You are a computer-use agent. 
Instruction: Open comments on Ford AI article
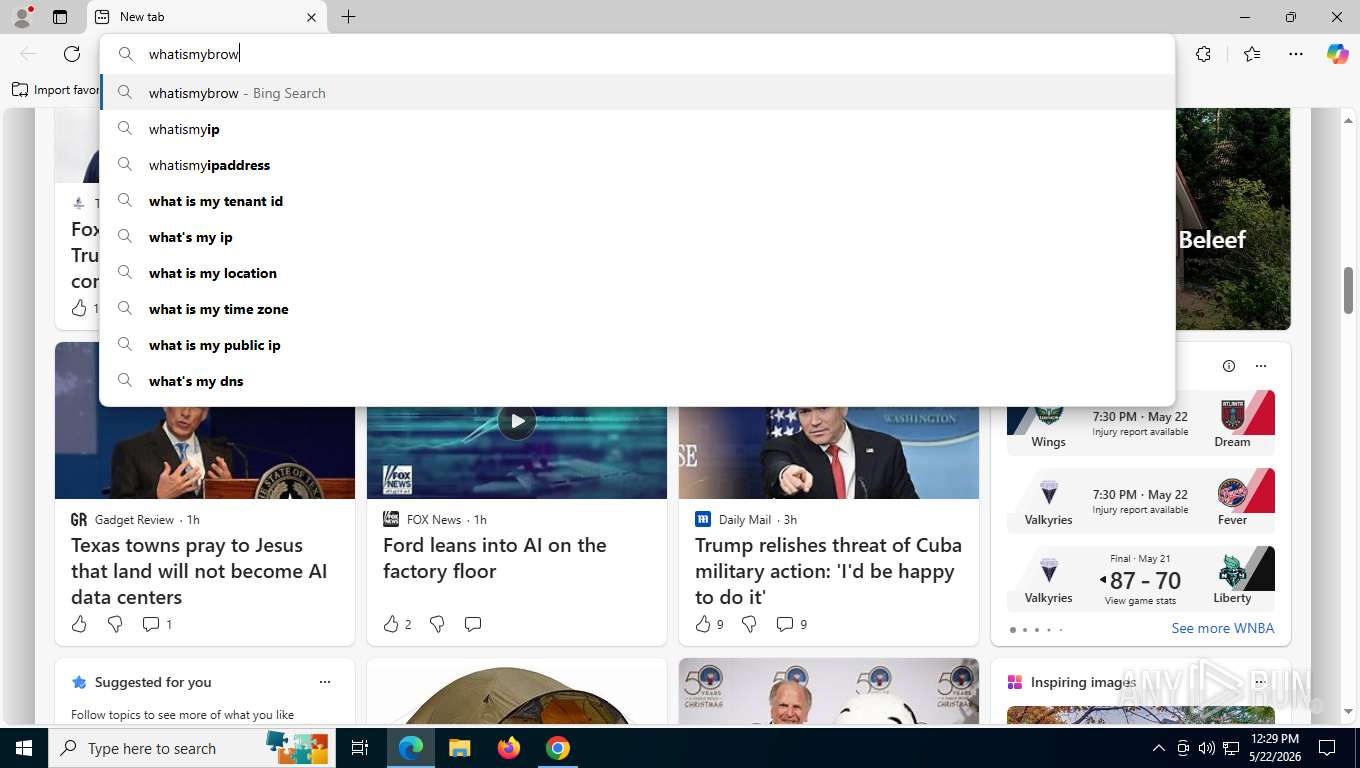473,624
